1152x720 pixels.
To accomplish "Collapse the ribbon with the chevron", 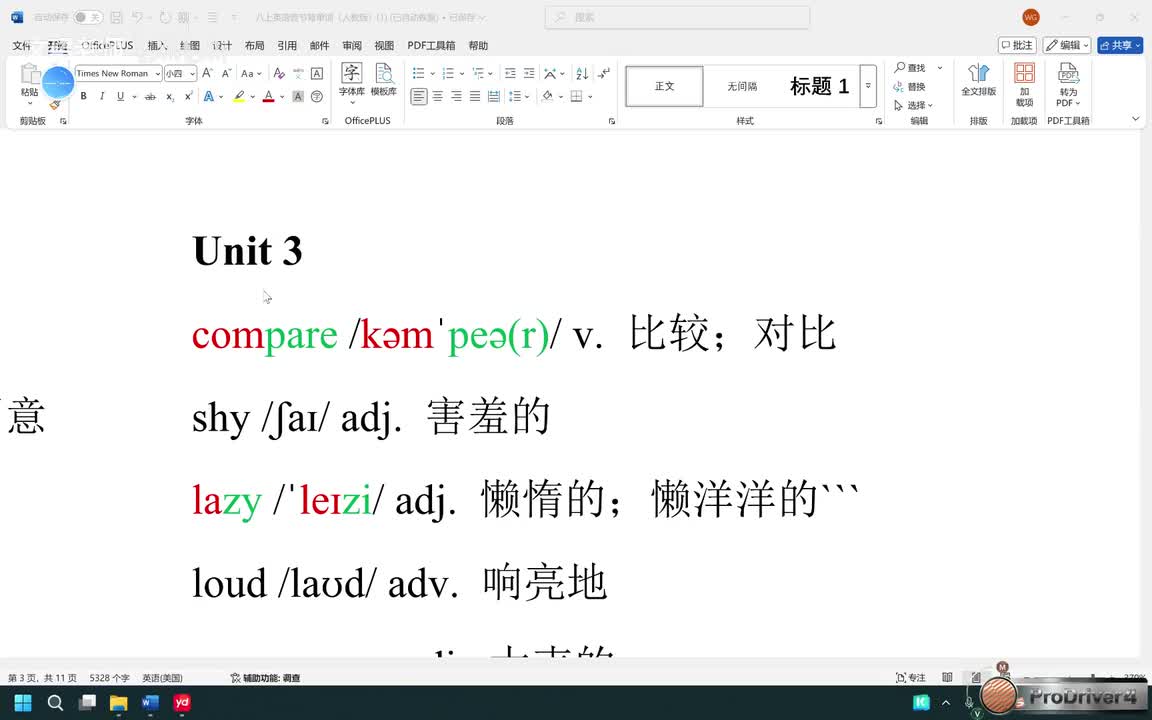I will click(1135, 118).
